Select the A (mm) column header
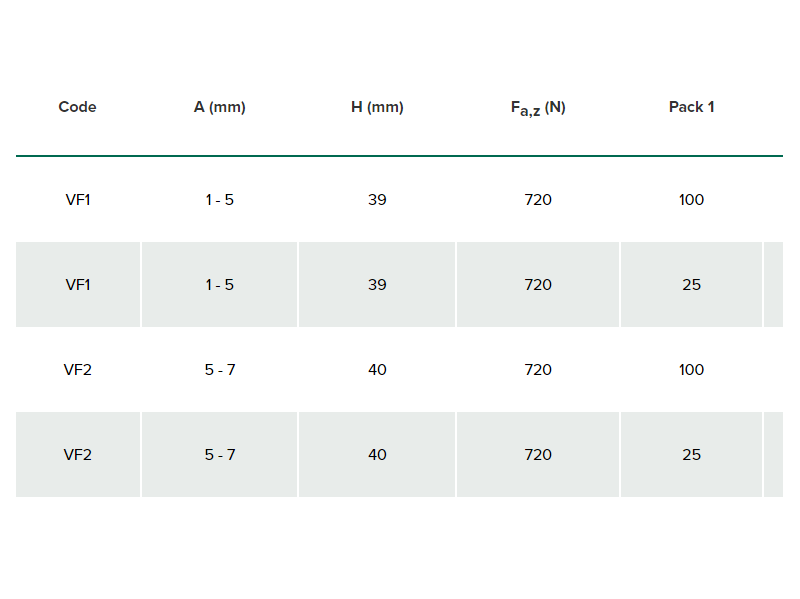This screenshot has height=599, width=800. click(x=219, y=107)
